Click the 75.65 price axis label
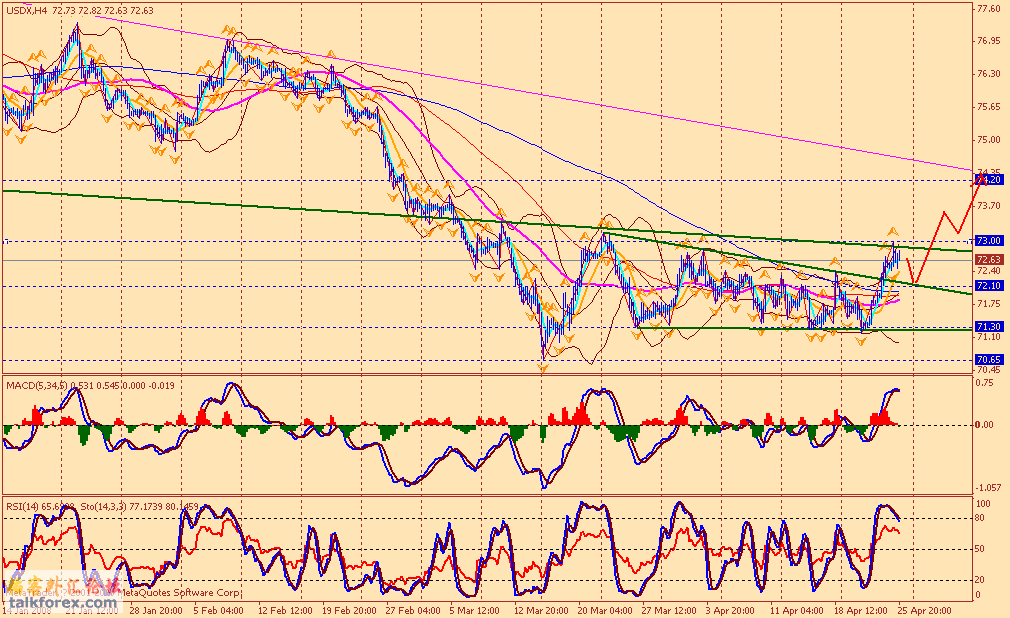Viewport: 1010px width, 618px height. tap(989, 107)
